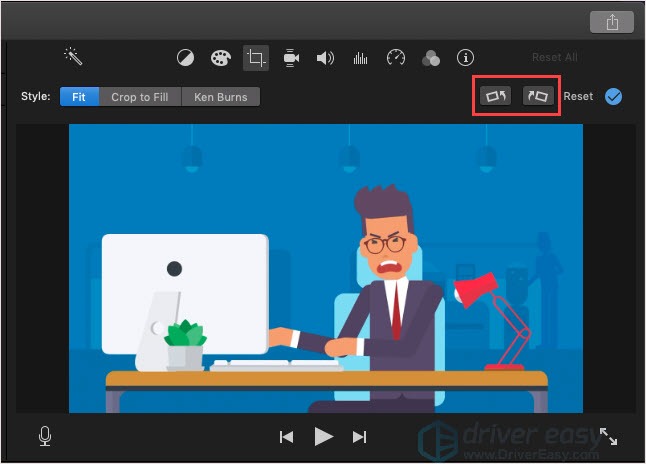Rotate the clip counterclockwise
646x464 pixels.
coord(495,96)
